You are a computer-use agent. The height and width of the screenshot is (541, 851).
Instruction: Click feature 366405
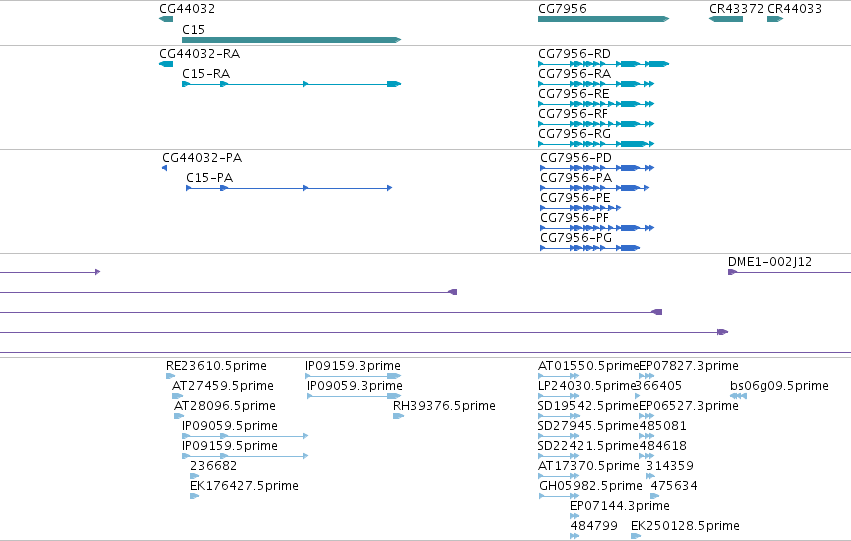coord(638,396)
